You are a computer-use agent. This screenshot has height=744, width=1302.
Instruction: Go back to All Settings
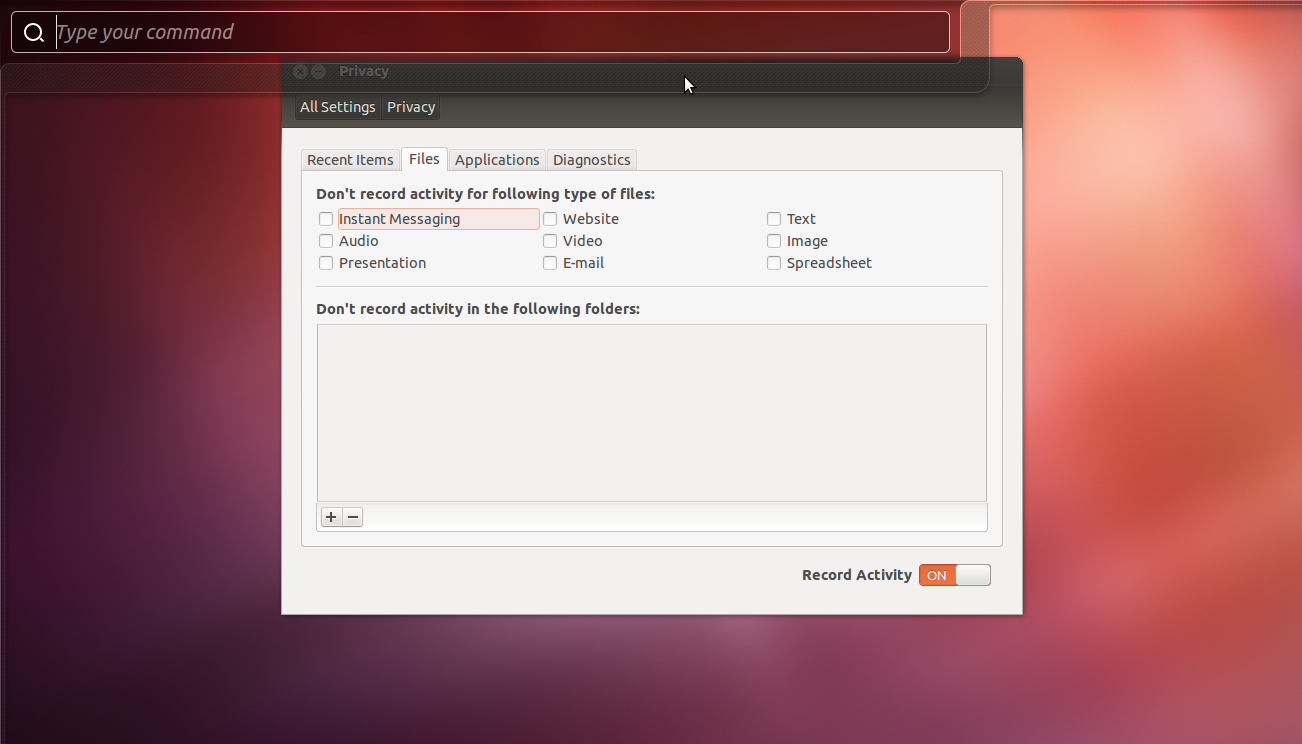[338, 107]
